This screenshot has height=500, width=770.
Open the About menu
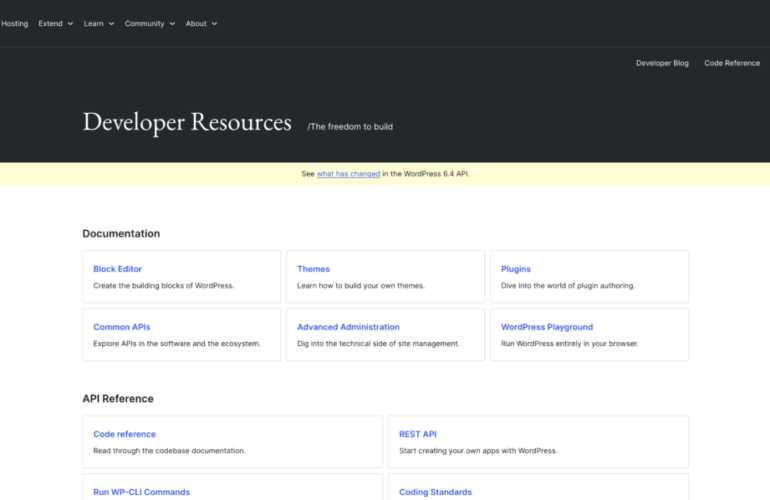click(x=196, y=24)
